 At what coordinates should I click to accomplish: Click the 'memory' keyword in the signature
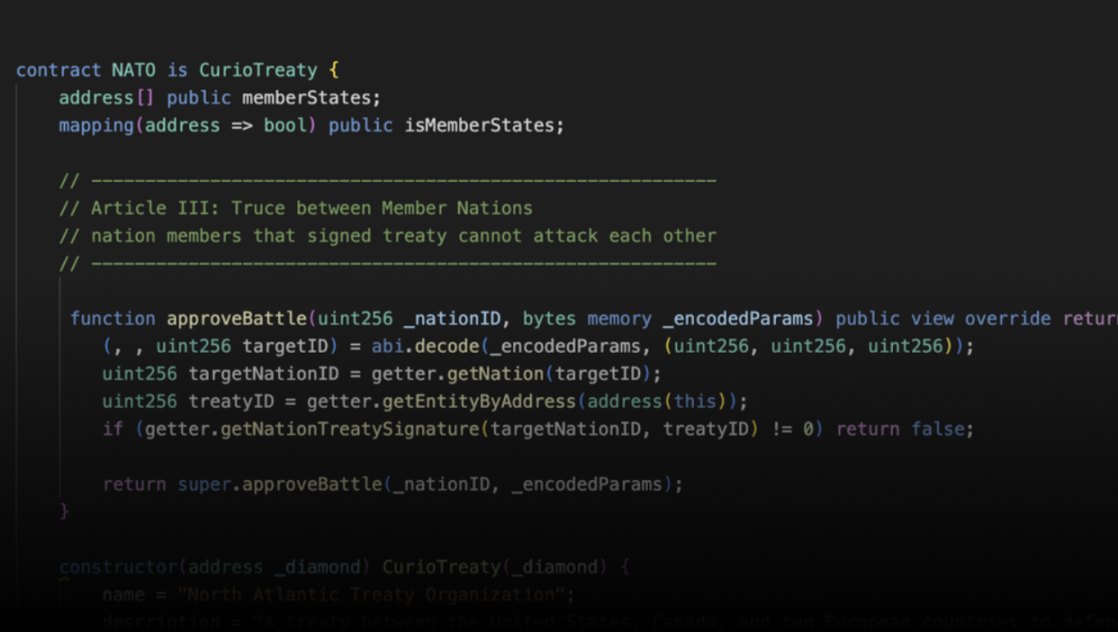(x=619, y=319)
